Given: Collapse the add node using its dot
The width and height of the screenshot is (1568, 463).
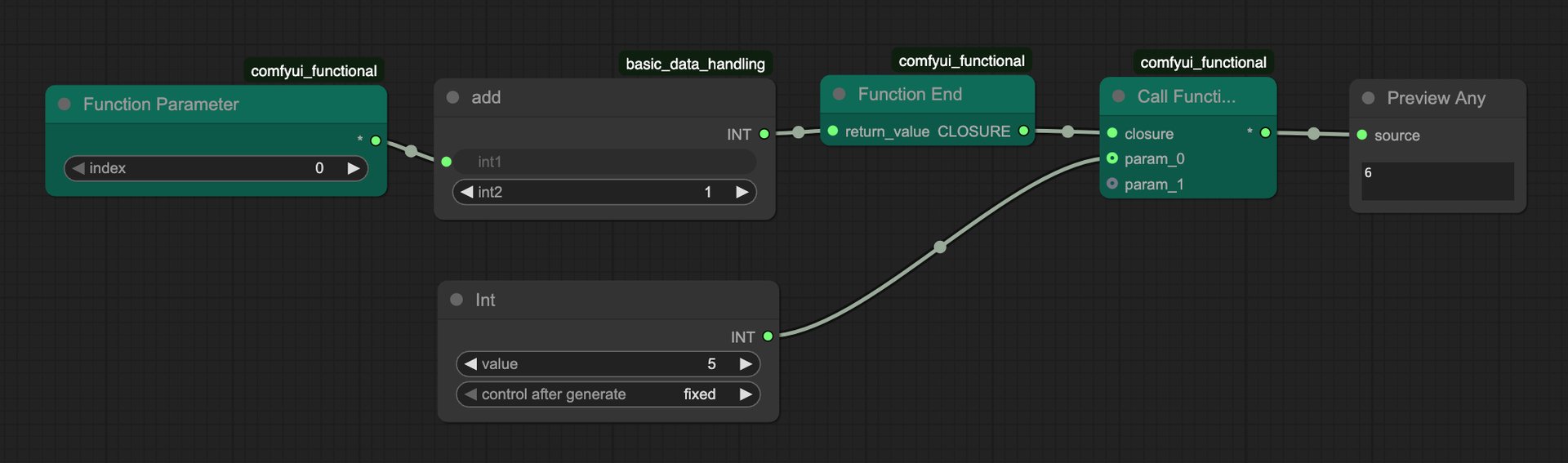Looking at the screenshot, I should pyautogui.click(x=452, y=97).
